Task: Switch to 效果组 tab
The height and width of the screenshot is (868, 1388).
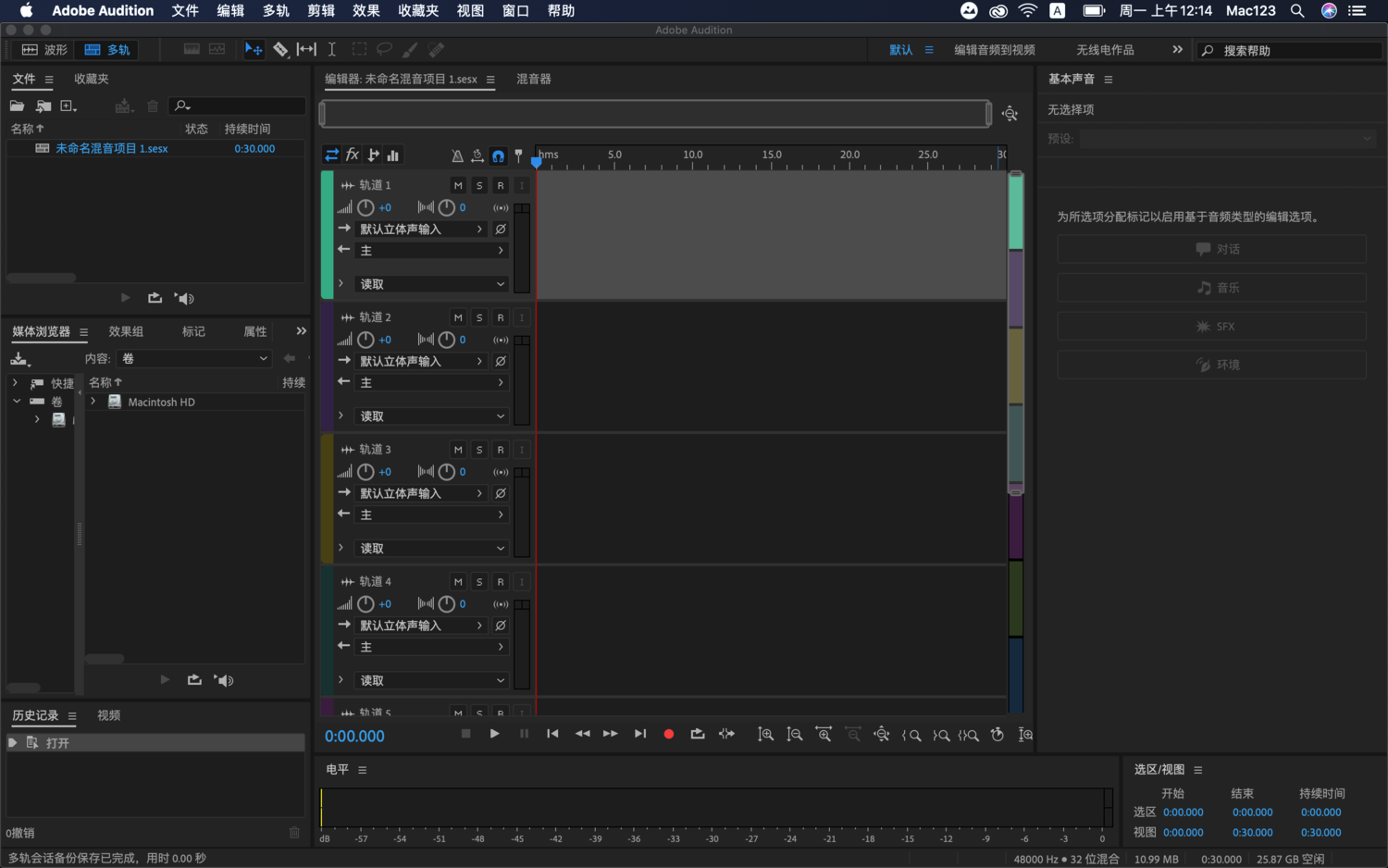Action: pos(126,331)
